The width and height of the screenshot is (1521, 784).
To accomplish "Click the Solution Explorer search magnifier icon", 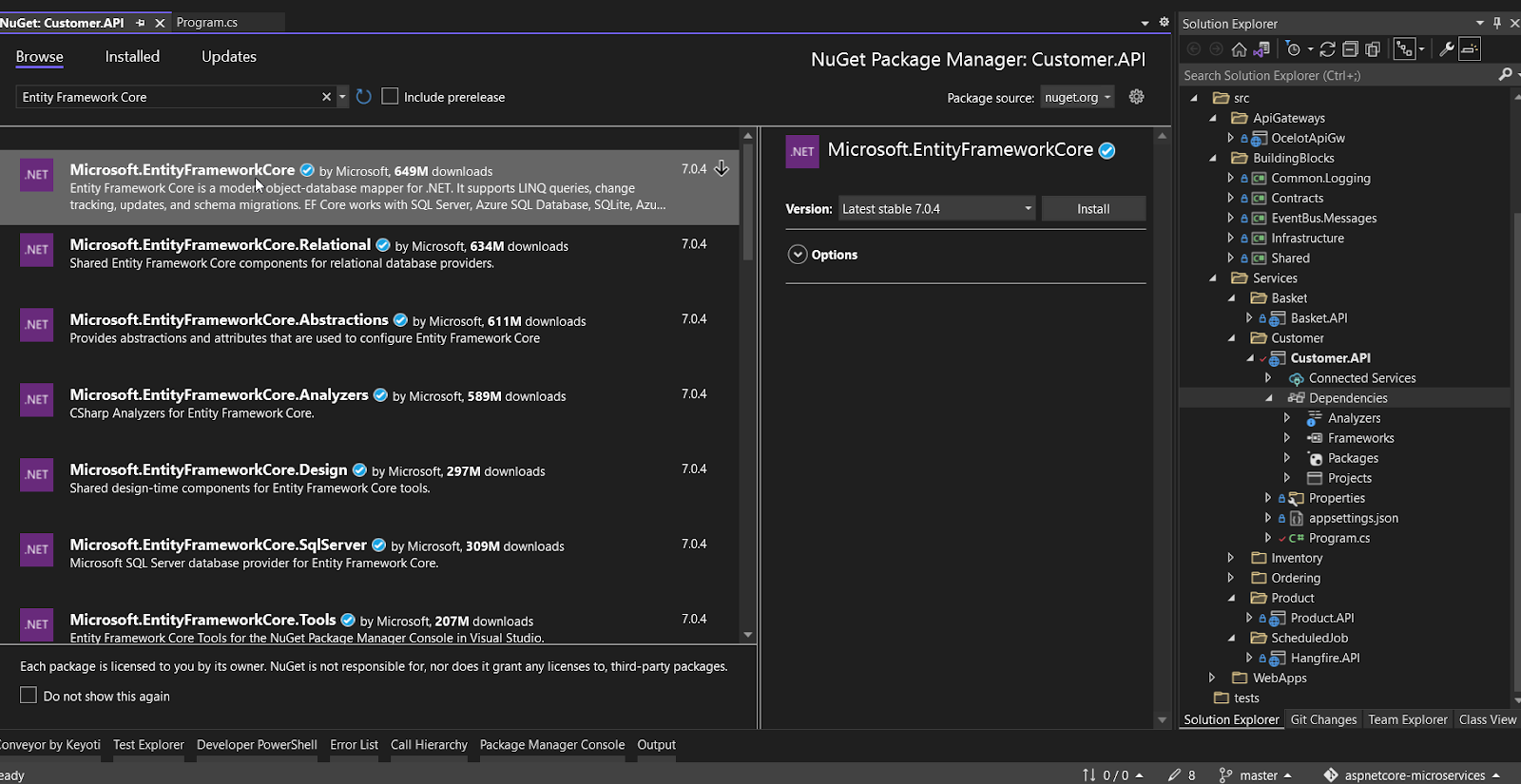I will click(1505, 75).
